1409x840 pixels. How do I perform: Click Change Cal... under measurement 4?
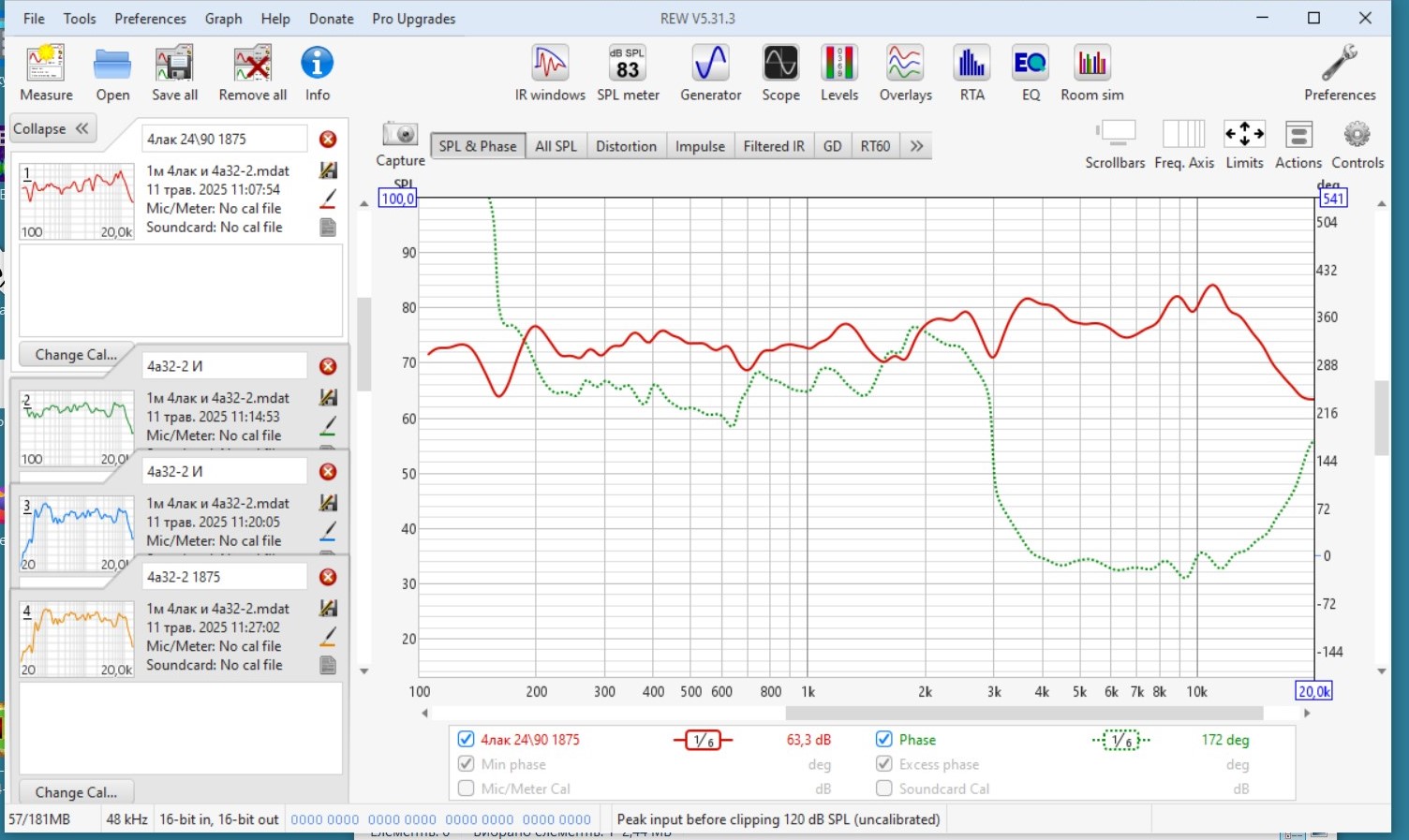[76, 792]
